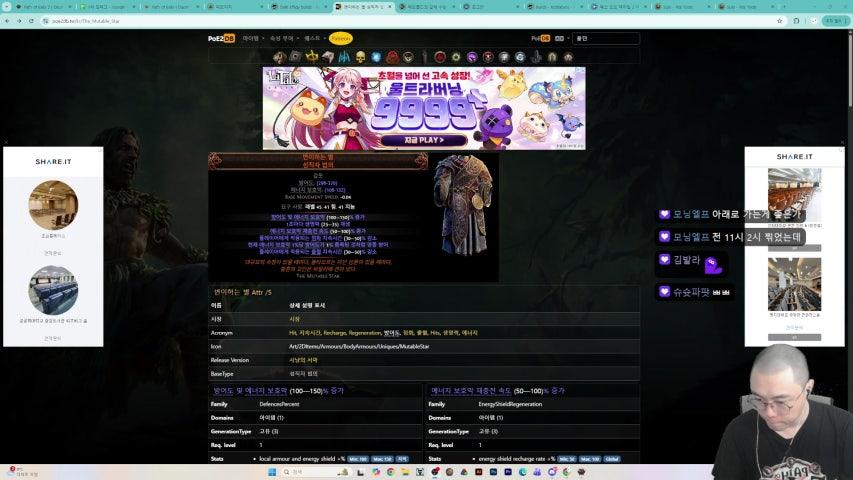Click the grey-blue G round icon in the icon row
Viewport: 853px width, 480px height.
click(x=520, y=57)
